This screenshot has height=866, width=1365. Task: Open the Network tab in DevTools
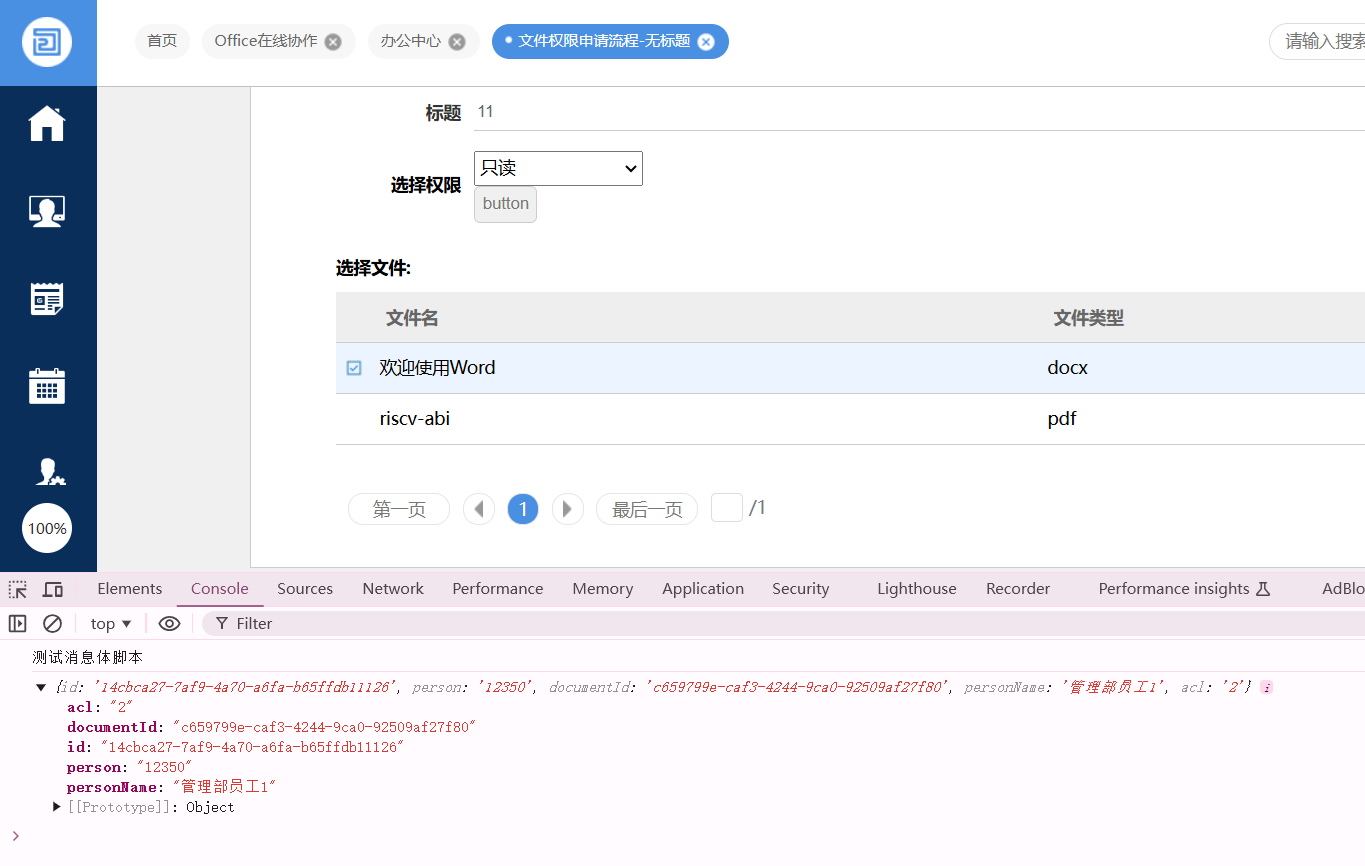tap(393, 589)
